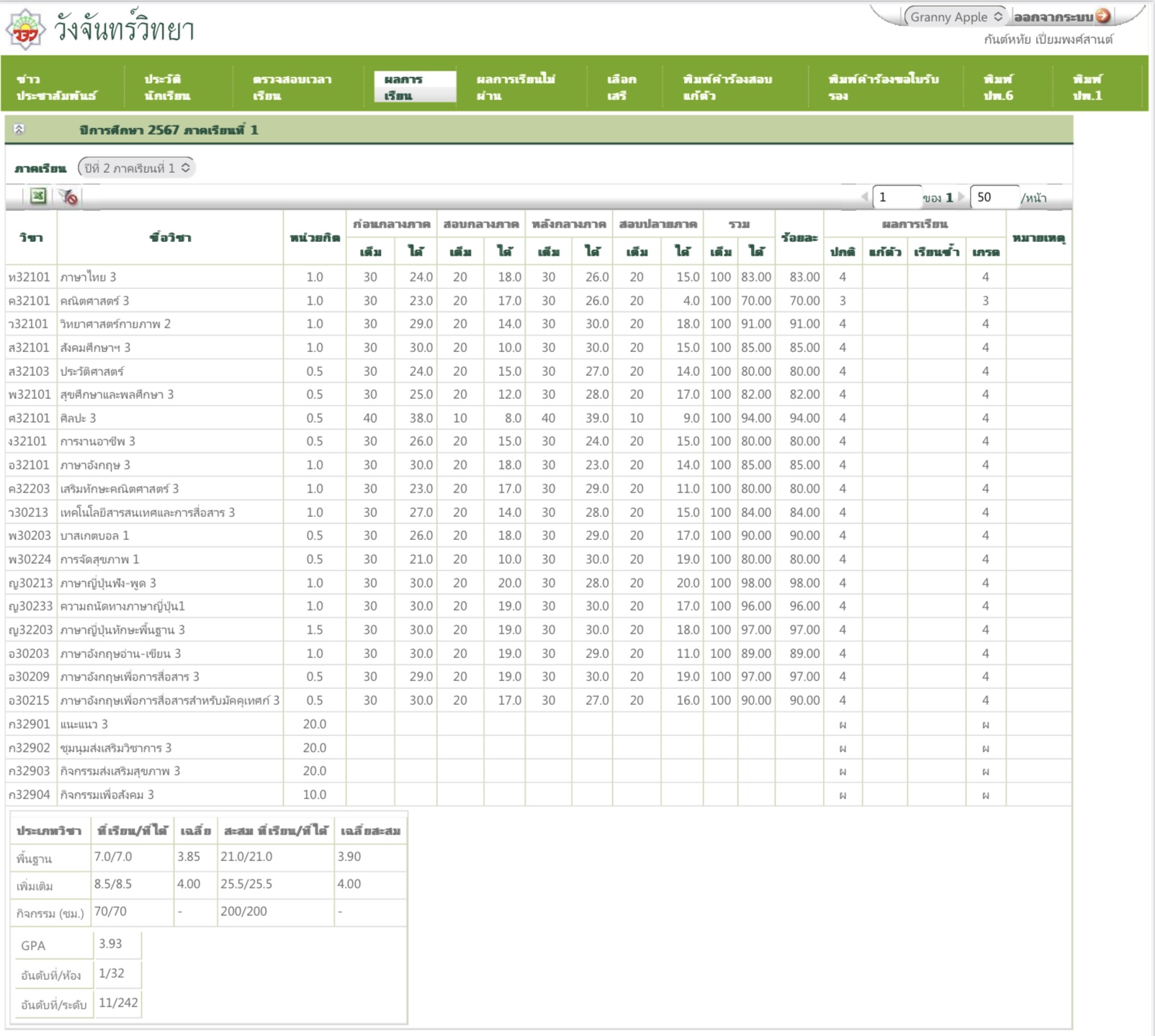
Task: Click the ความถนัดทางภาษาญี่ปุ่น1 subject name
Action: [x=122, y=606]
